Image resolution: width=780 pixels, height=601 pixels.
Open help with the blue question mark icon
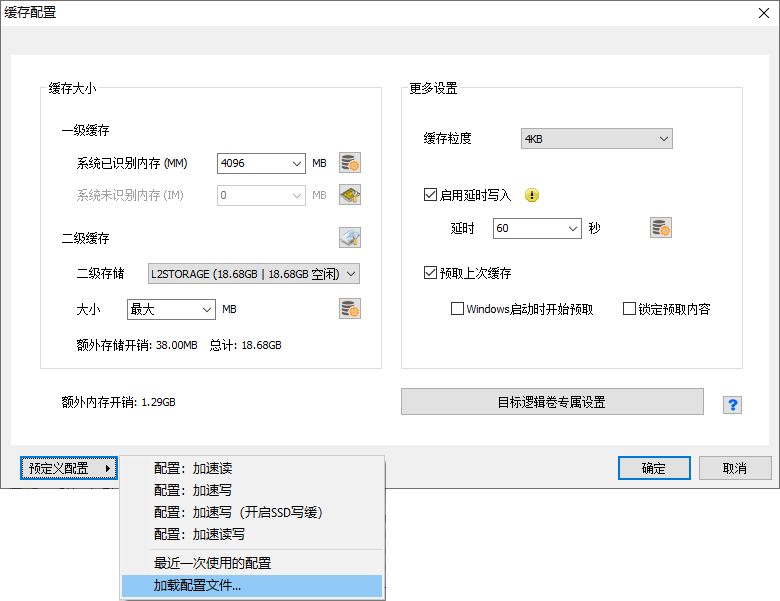point(732,404)
